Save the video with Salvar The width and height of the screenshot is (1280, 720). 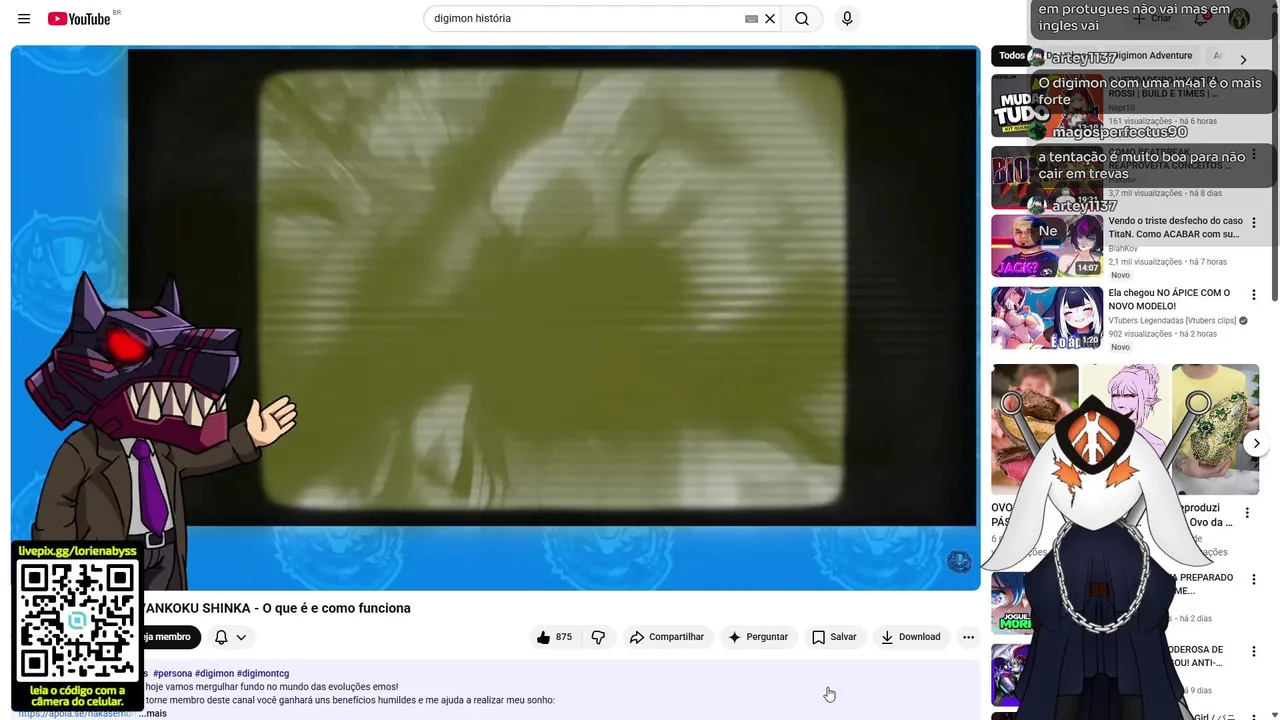point(834,637)
